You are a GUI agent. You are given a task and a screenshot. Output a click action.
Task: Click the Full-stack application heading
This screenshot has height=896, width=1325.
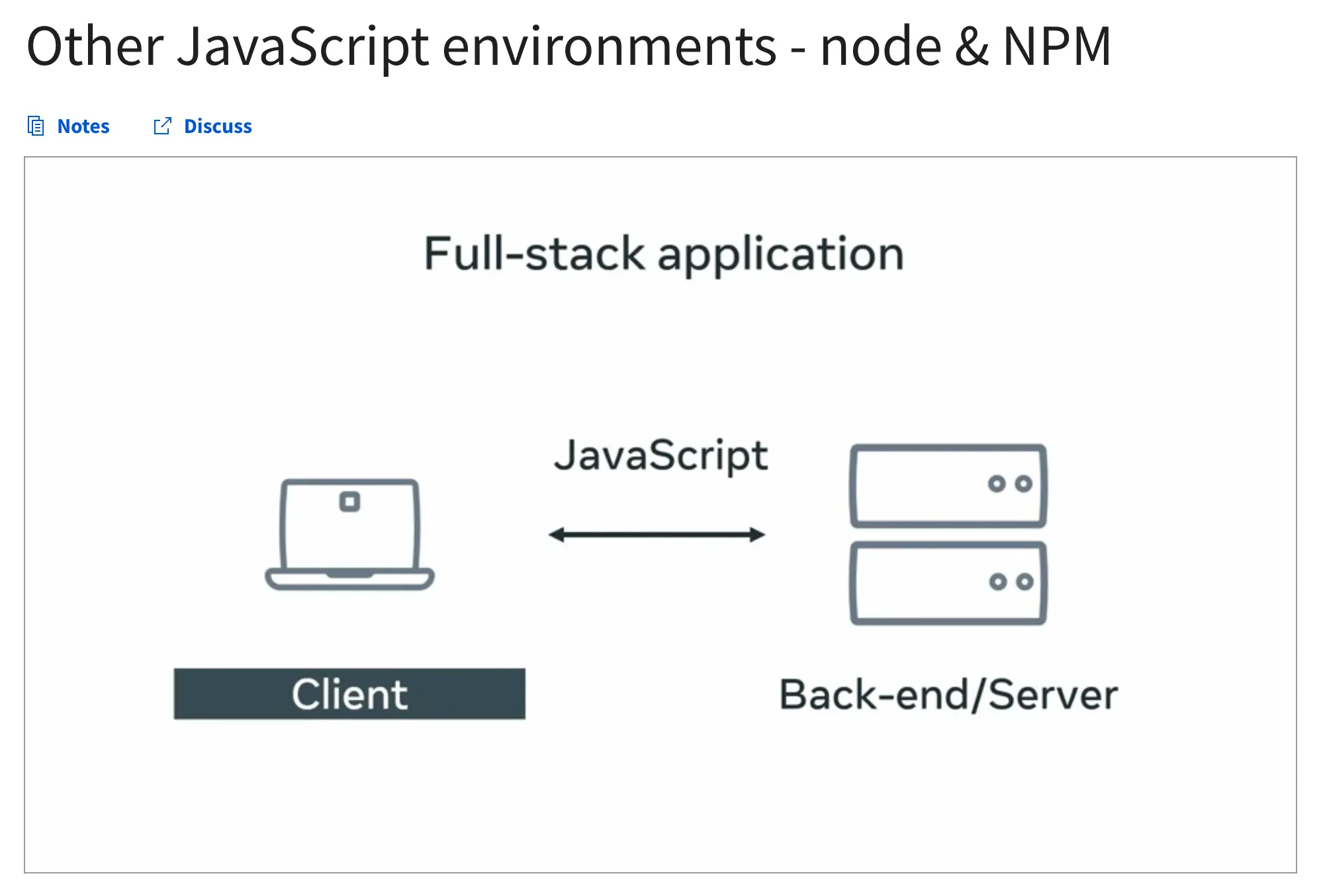coord(663,253)
